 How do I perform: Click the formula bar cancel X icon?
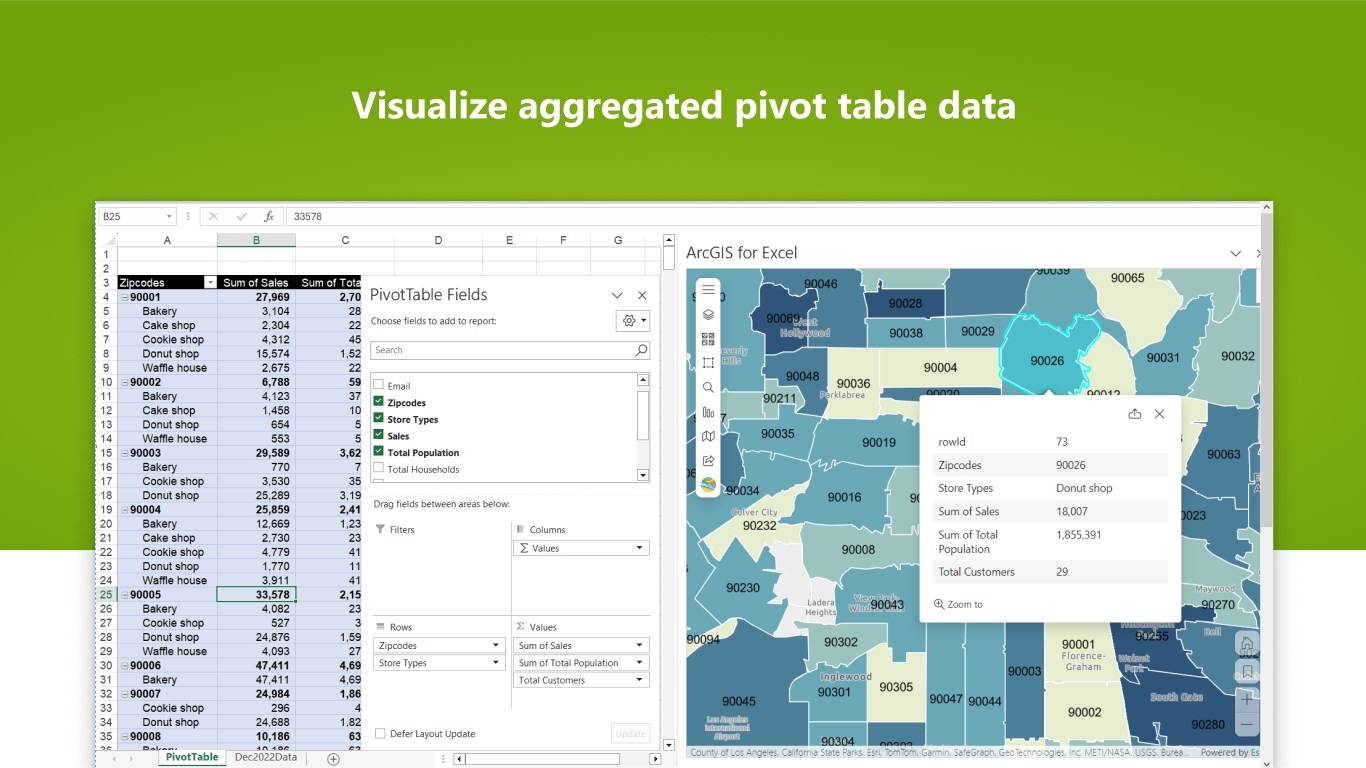pyautogui.click(x=213, y=216)
